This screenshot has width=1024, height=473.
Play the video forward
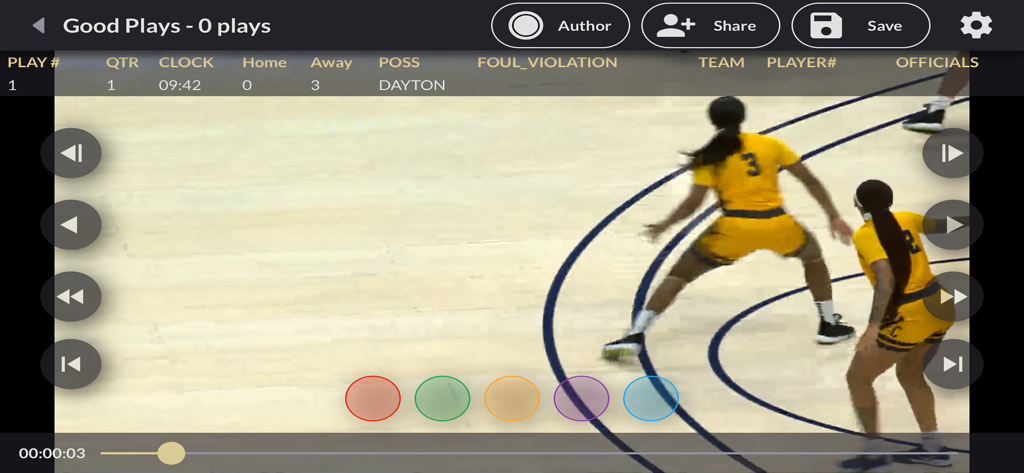953,225
